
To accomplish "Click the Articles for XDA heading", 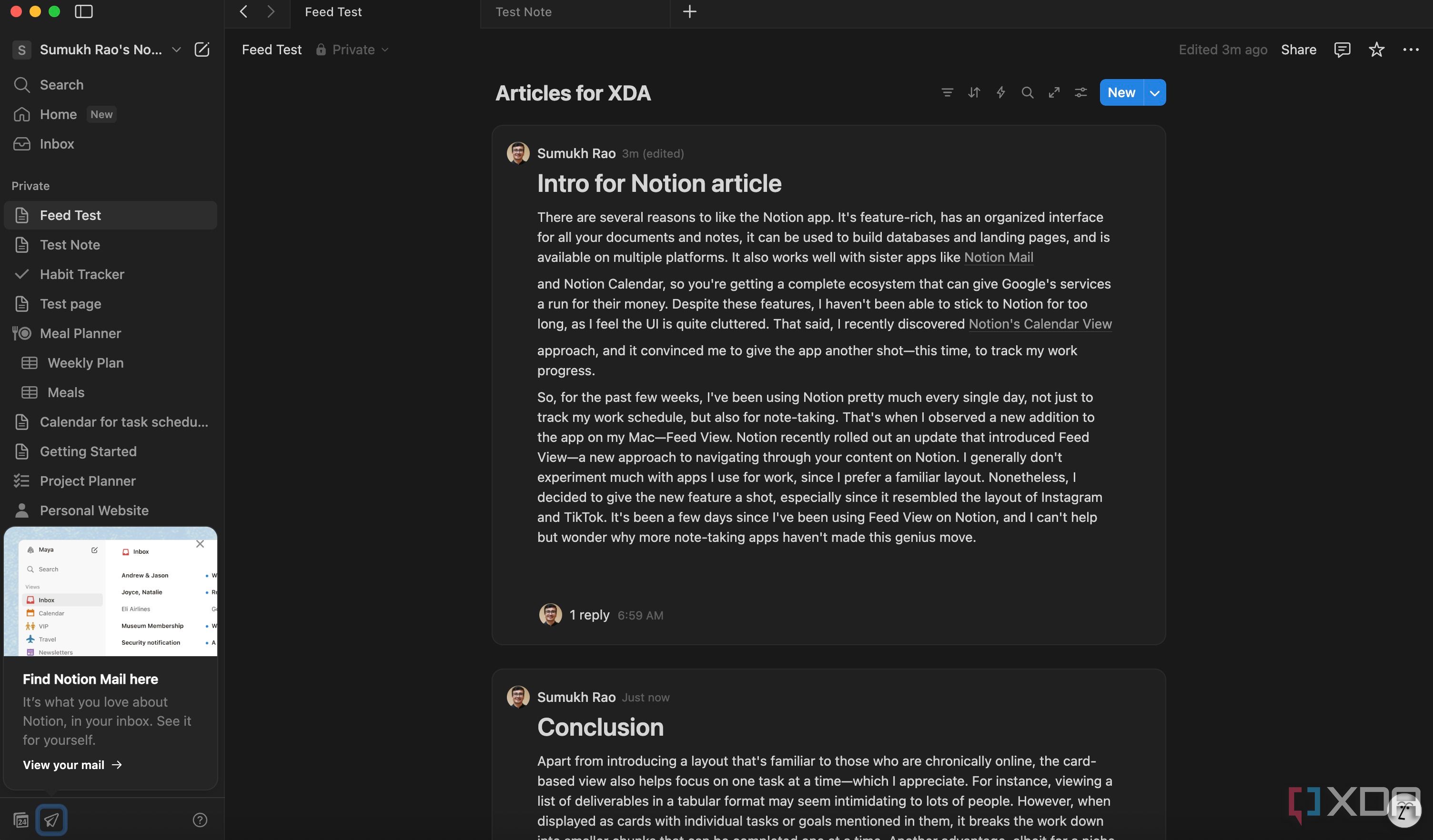I will (x=573, y=93).
